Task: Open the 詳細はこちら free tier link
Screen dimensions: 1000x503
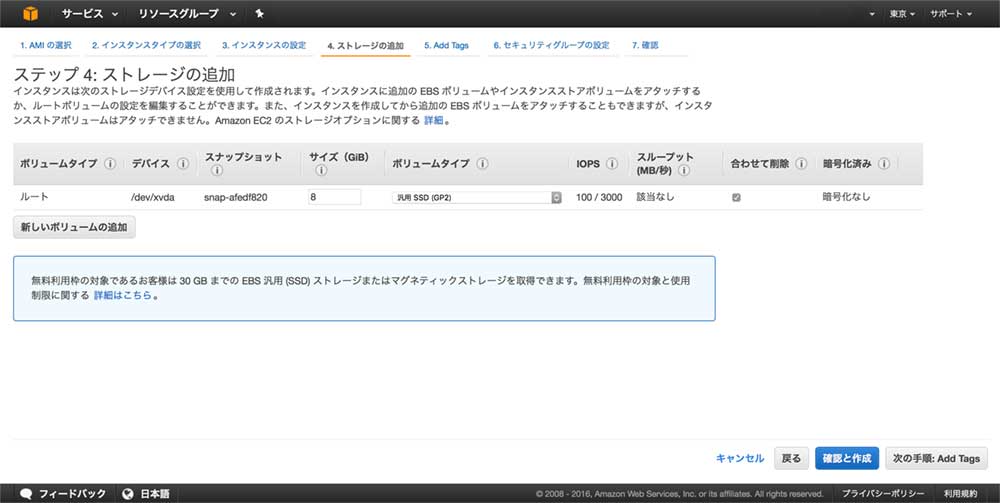Action: 123,296
